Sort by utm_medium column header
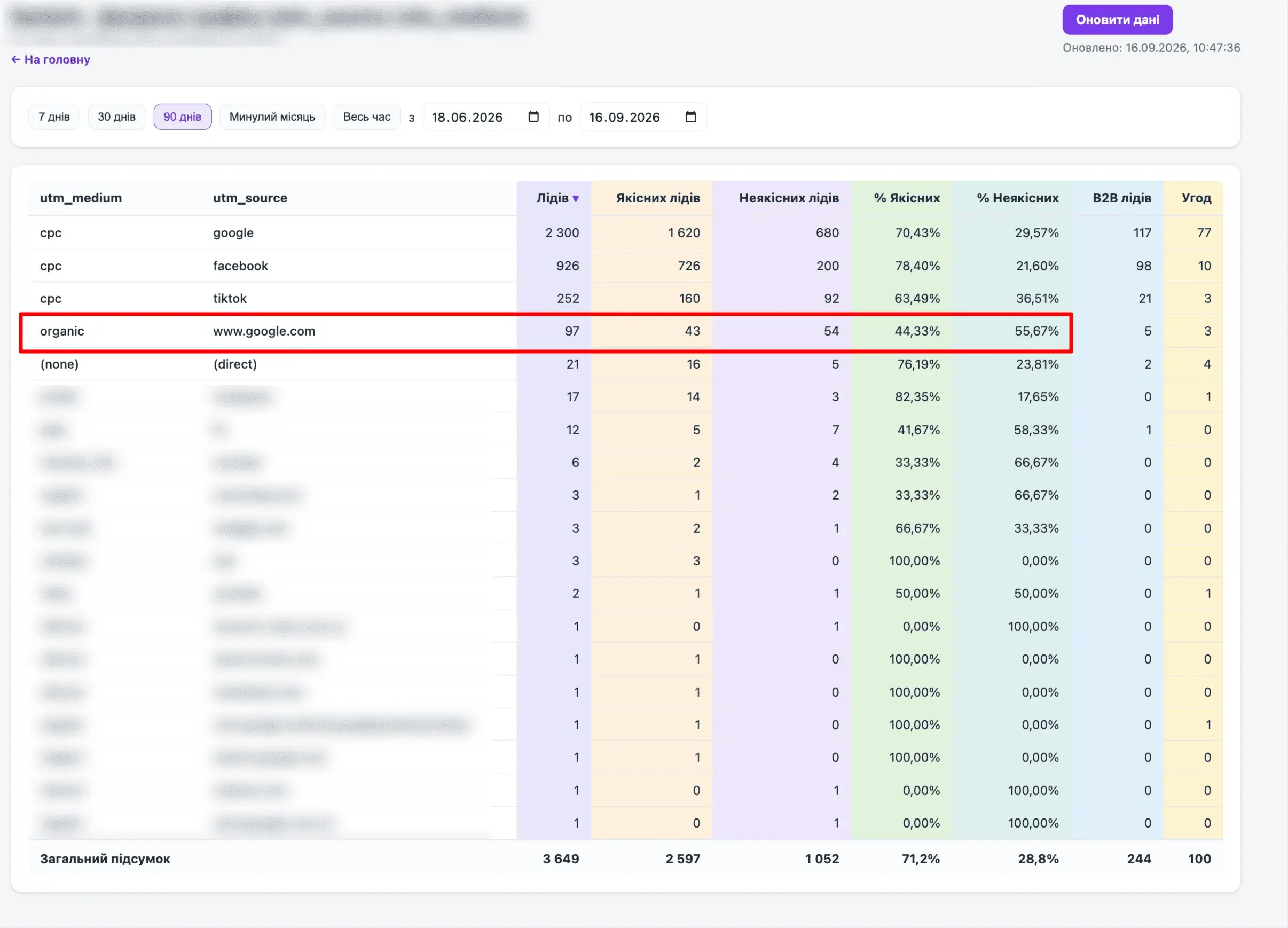Screen dimensions: 1288x928 coord(81,198)
